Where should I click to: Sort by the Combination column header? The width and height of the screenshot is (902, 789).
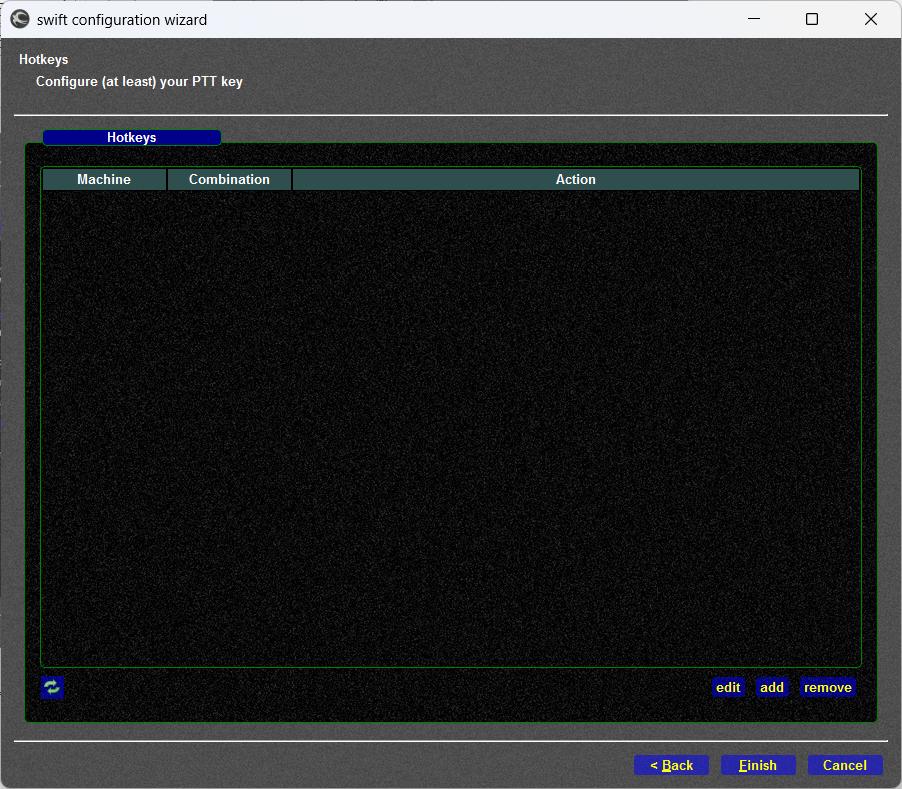pos(229,179)
